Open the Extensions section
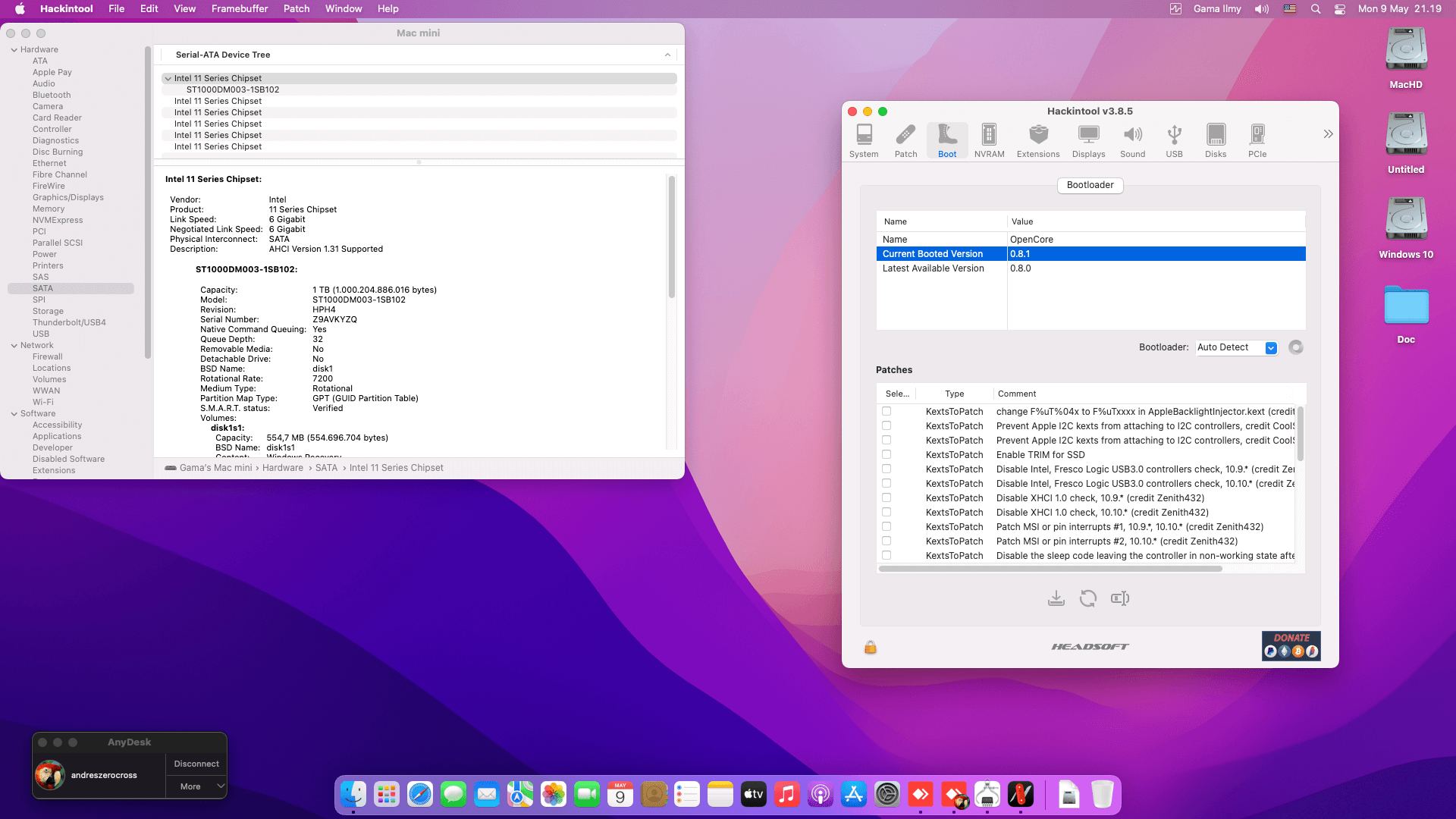 (1038, 141)
